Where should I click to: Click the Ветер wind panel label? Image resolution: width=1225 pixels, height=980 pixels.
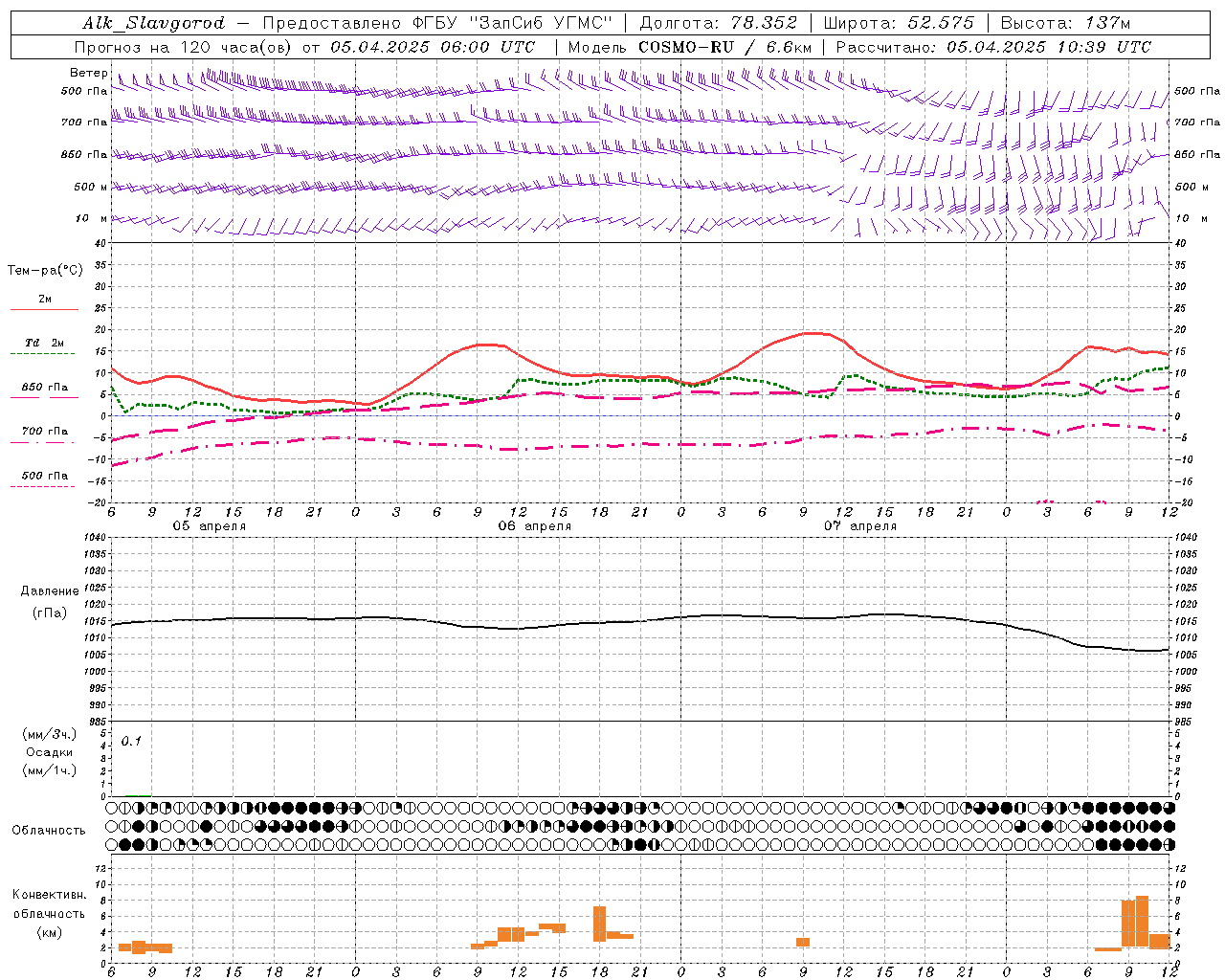point(88,73)
